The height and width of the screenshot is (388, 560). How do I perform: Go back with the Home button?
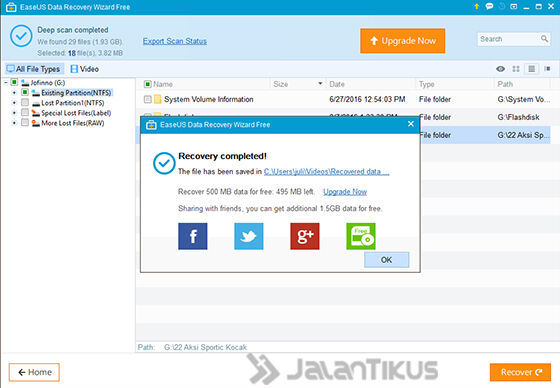point(34,372)
